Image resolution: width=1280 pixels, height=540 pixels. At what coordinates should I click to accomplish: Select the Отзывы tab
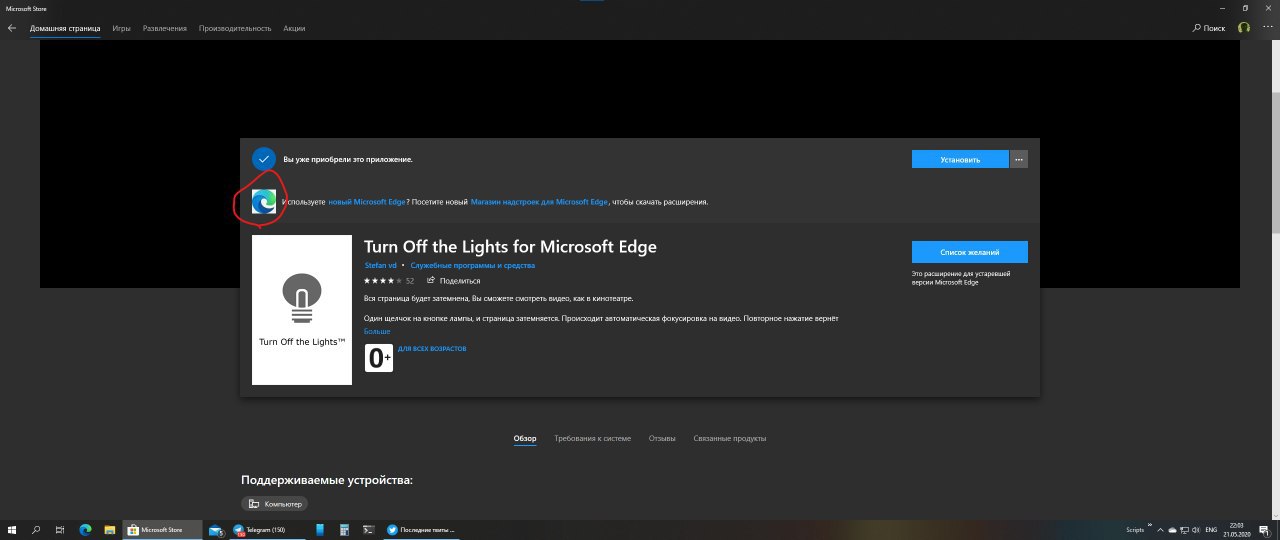[662, 439]
